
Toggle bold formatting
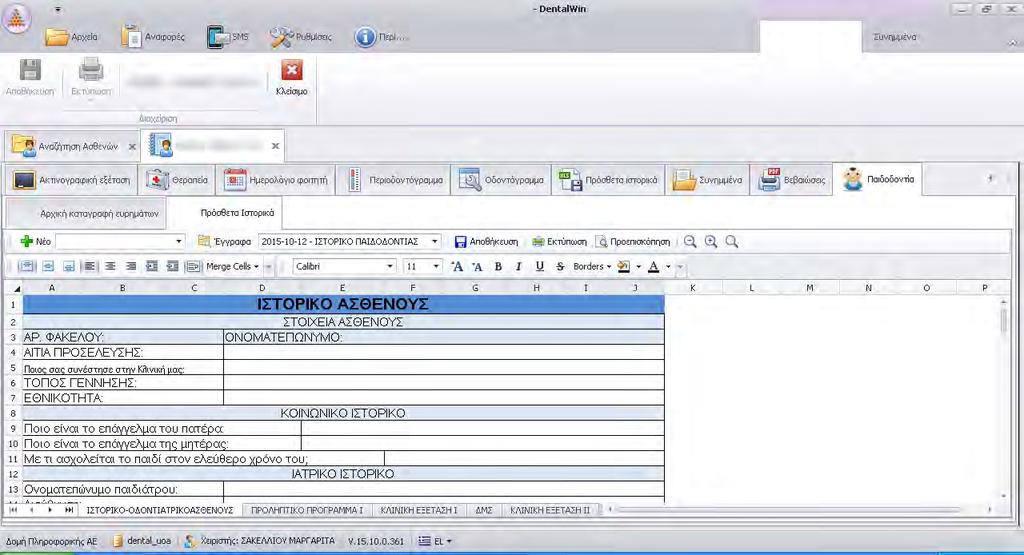point(498,266)
